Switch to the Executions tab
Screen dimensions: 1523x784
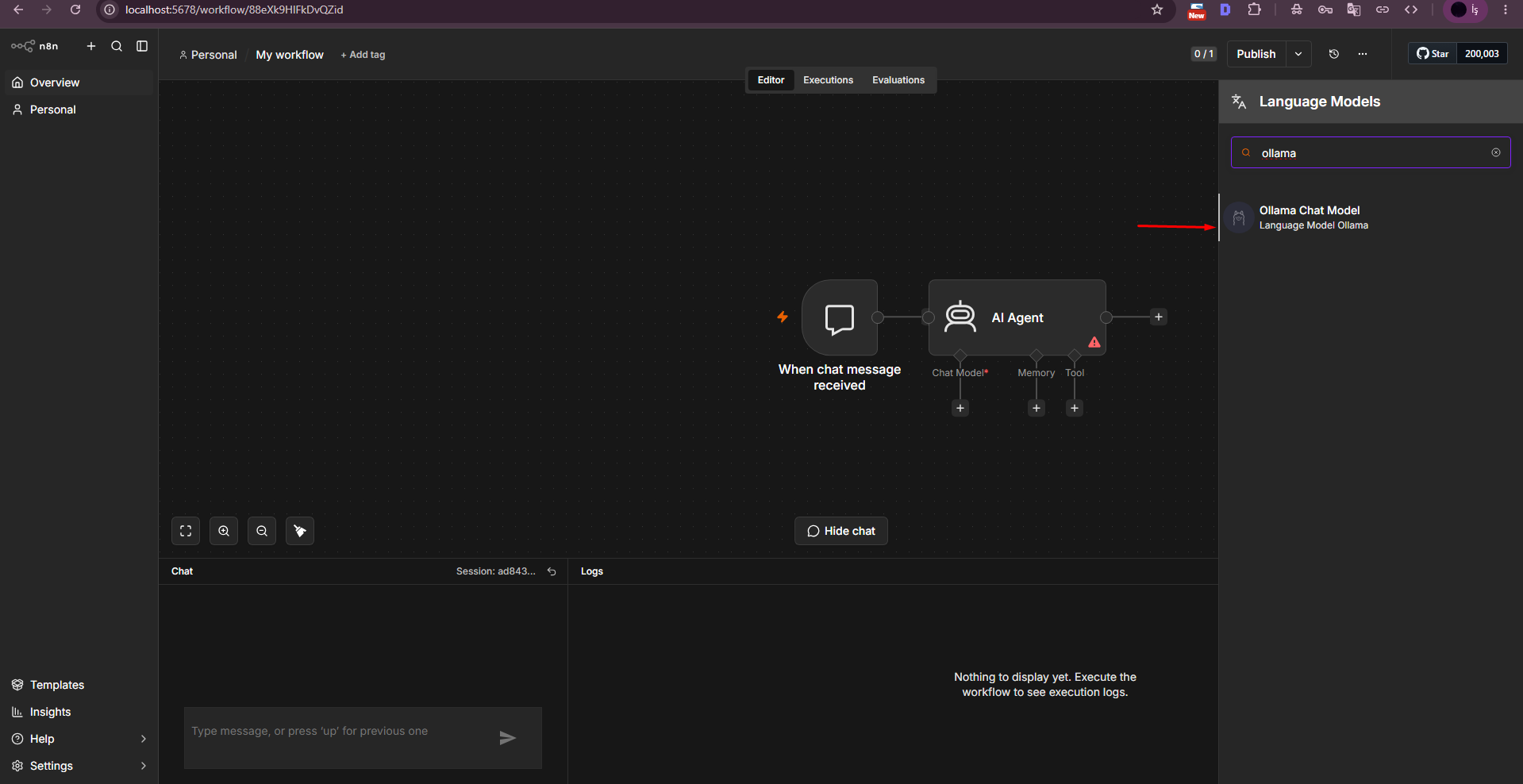[x=828, y=80]
